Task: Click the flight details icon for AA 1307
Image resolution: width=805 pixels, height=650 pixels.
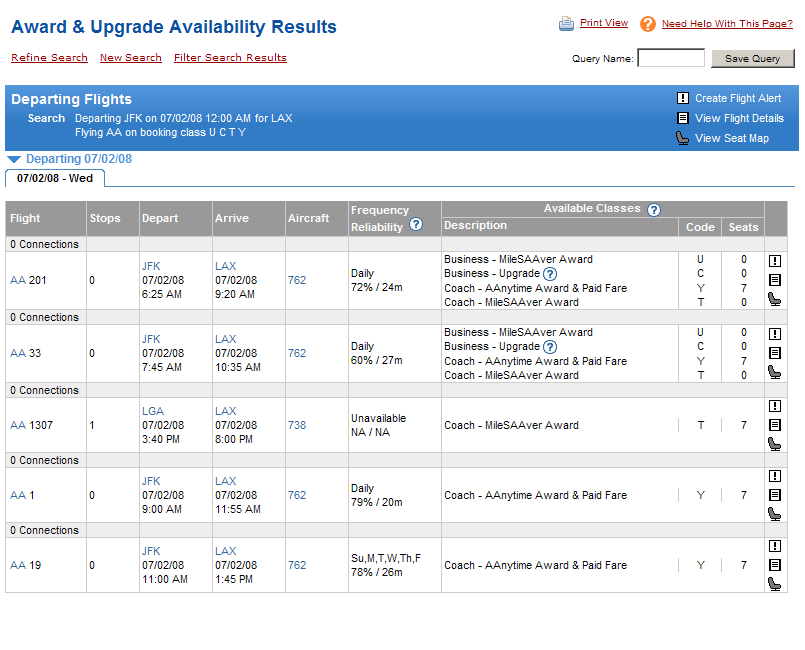Action: [775, 425]
